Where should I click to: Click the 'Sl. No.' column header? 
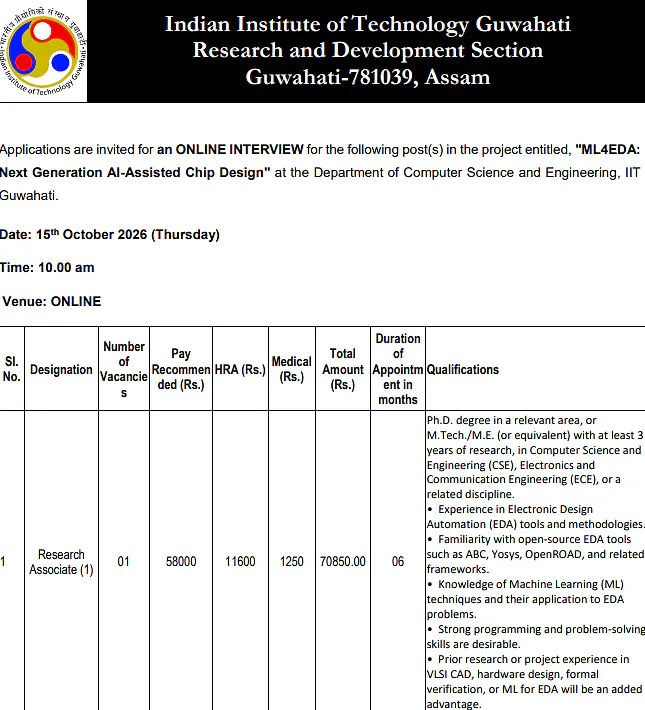pos(12,369)
